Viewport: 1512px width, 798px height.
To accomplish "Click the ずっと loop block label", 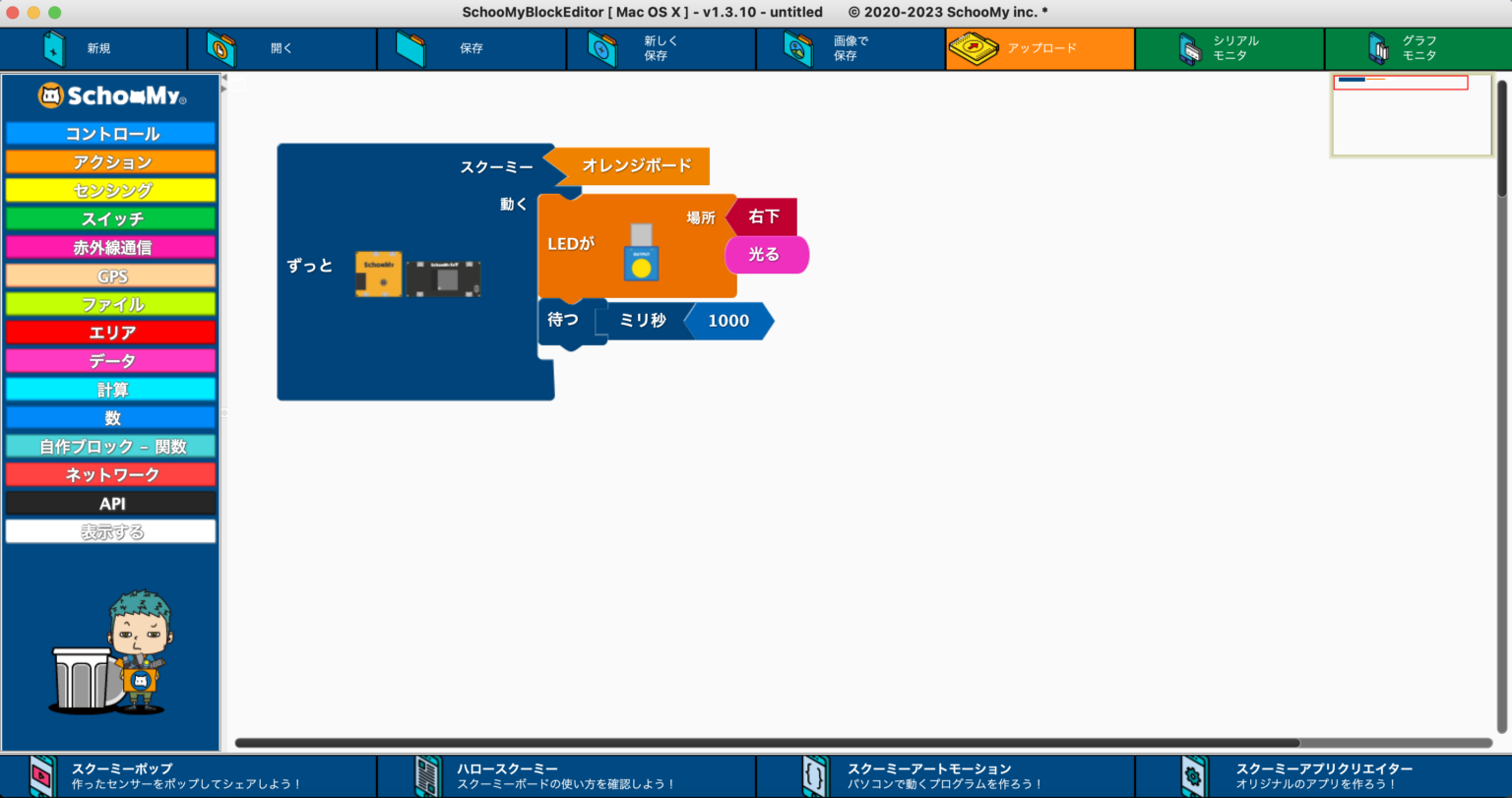I will 310,266.
